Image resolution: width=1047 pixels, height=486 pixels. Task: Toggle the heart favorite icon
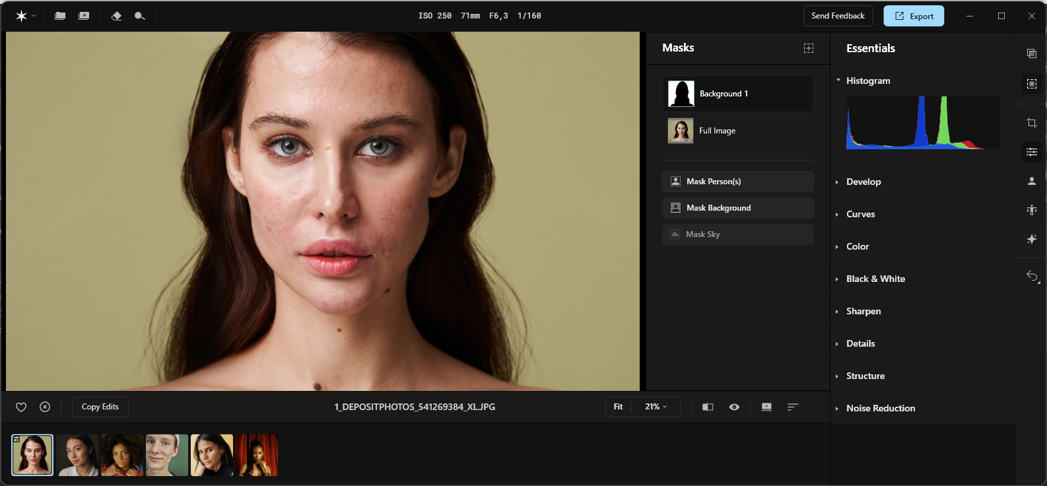(x=21, y=407)
